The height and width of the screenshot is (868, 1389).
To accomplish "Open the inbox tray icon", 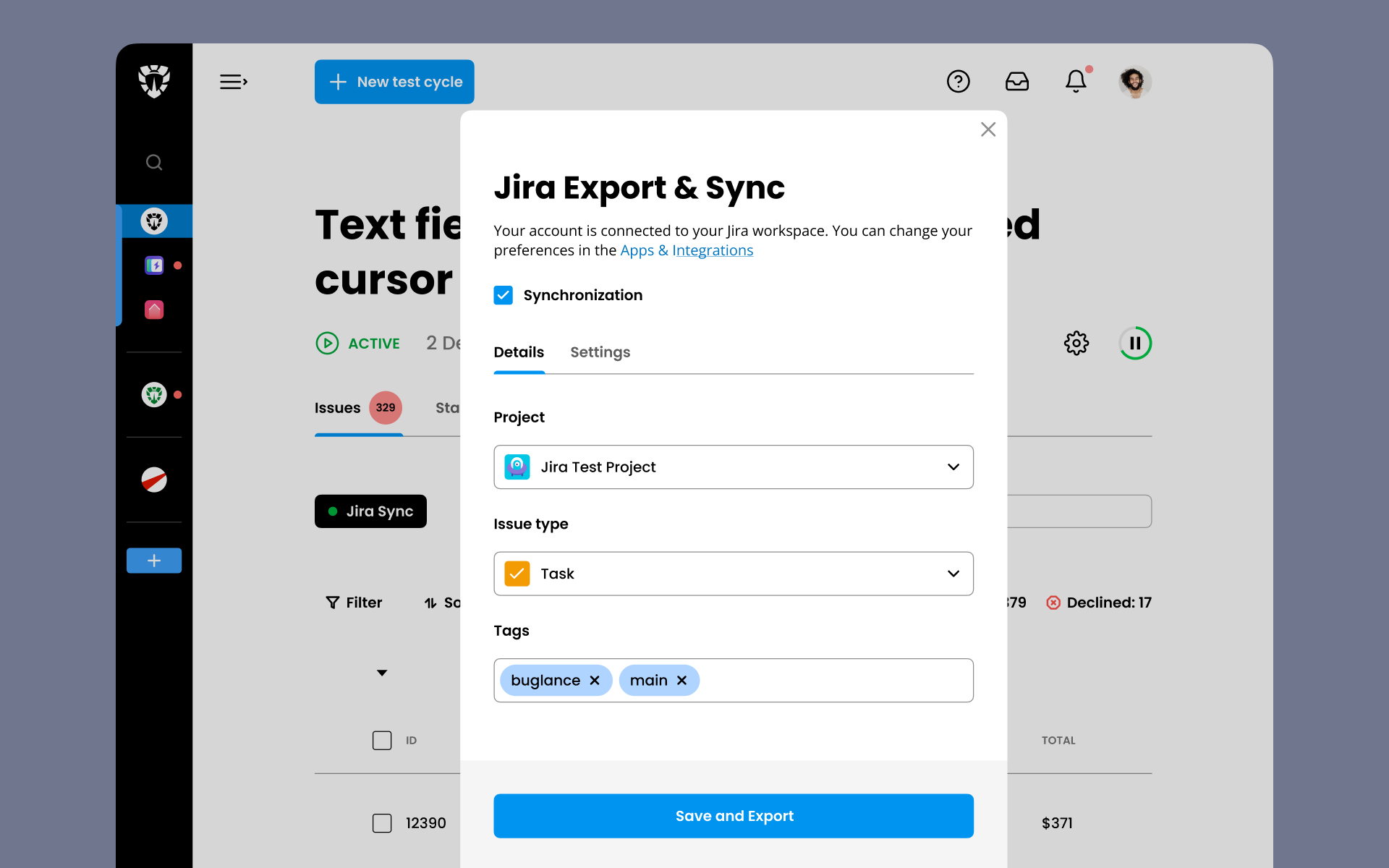I will 1017,81.
